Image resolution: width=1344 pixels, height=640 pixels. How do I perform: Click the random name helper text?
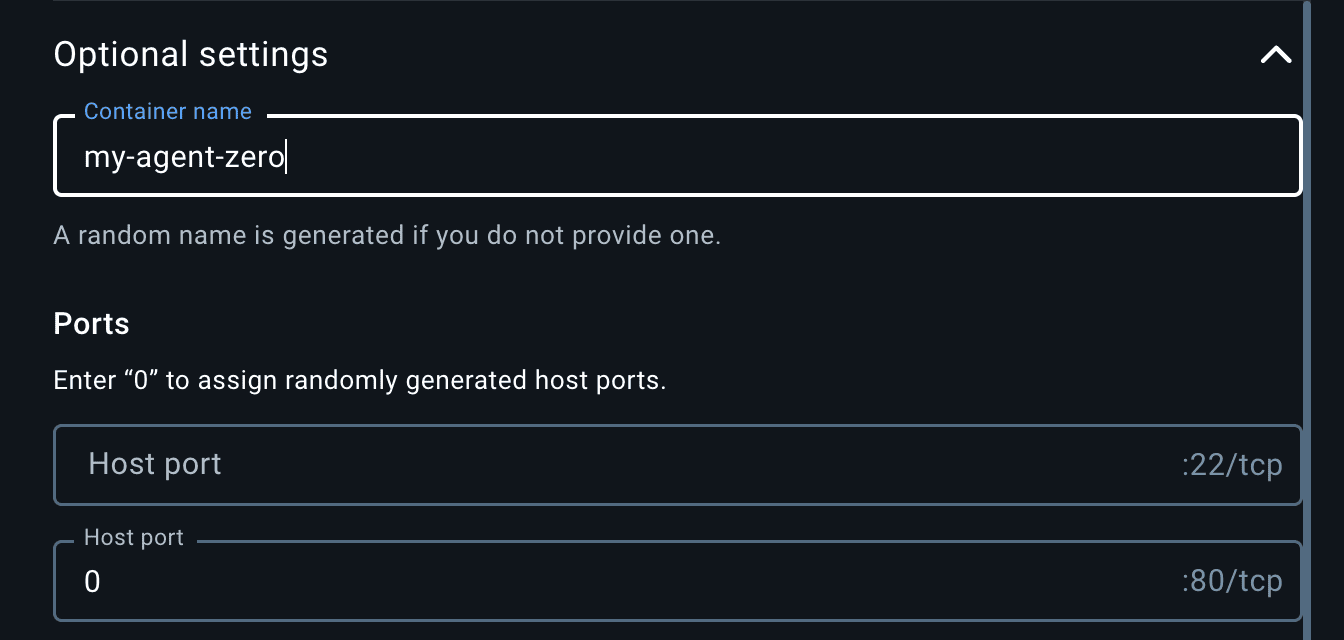pos(386,235)
